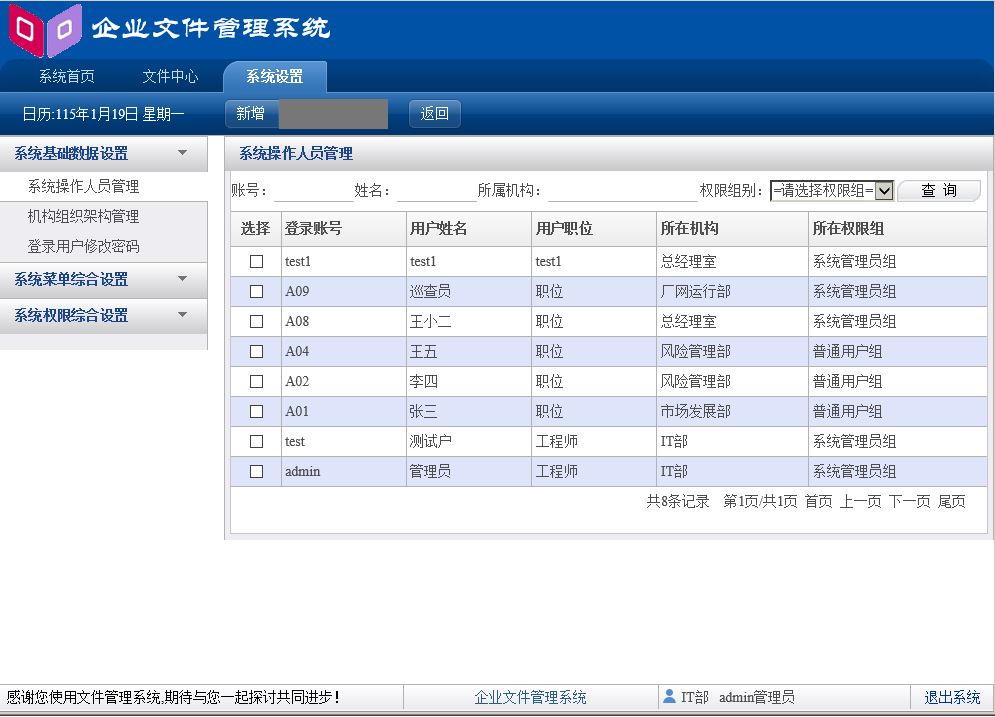Viewport: 995px width, 717px height.
Task: Click the 账号 input field
Action: (x=312, y=191)
